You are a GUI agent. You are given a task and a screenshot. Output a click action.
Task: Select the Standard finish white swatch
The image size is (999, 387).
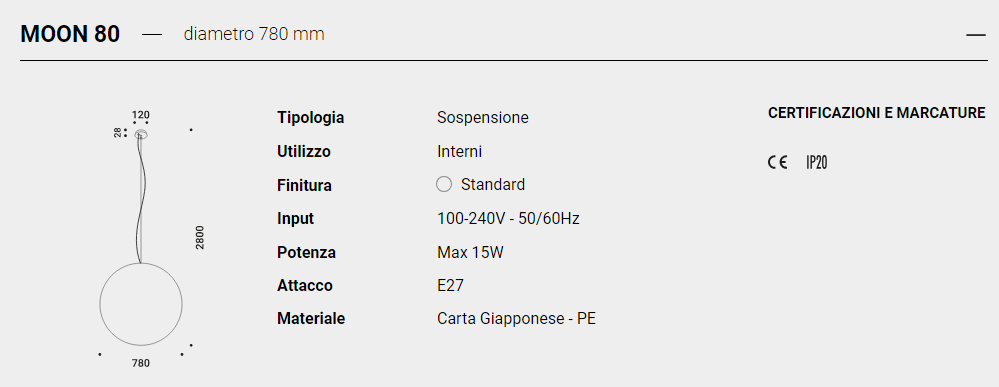click(443, 184)
